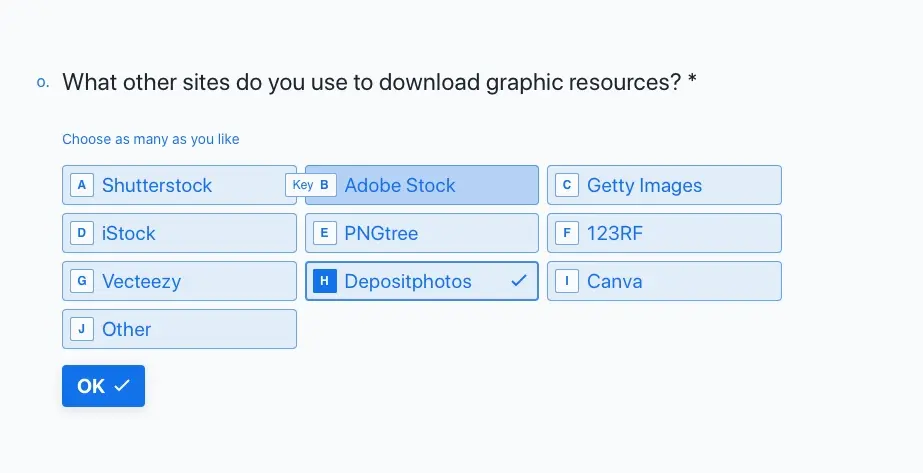This screenshot has width=923, height=473.
Task: Click the question text about graphic resources
Action: click(x=379, y=82)
